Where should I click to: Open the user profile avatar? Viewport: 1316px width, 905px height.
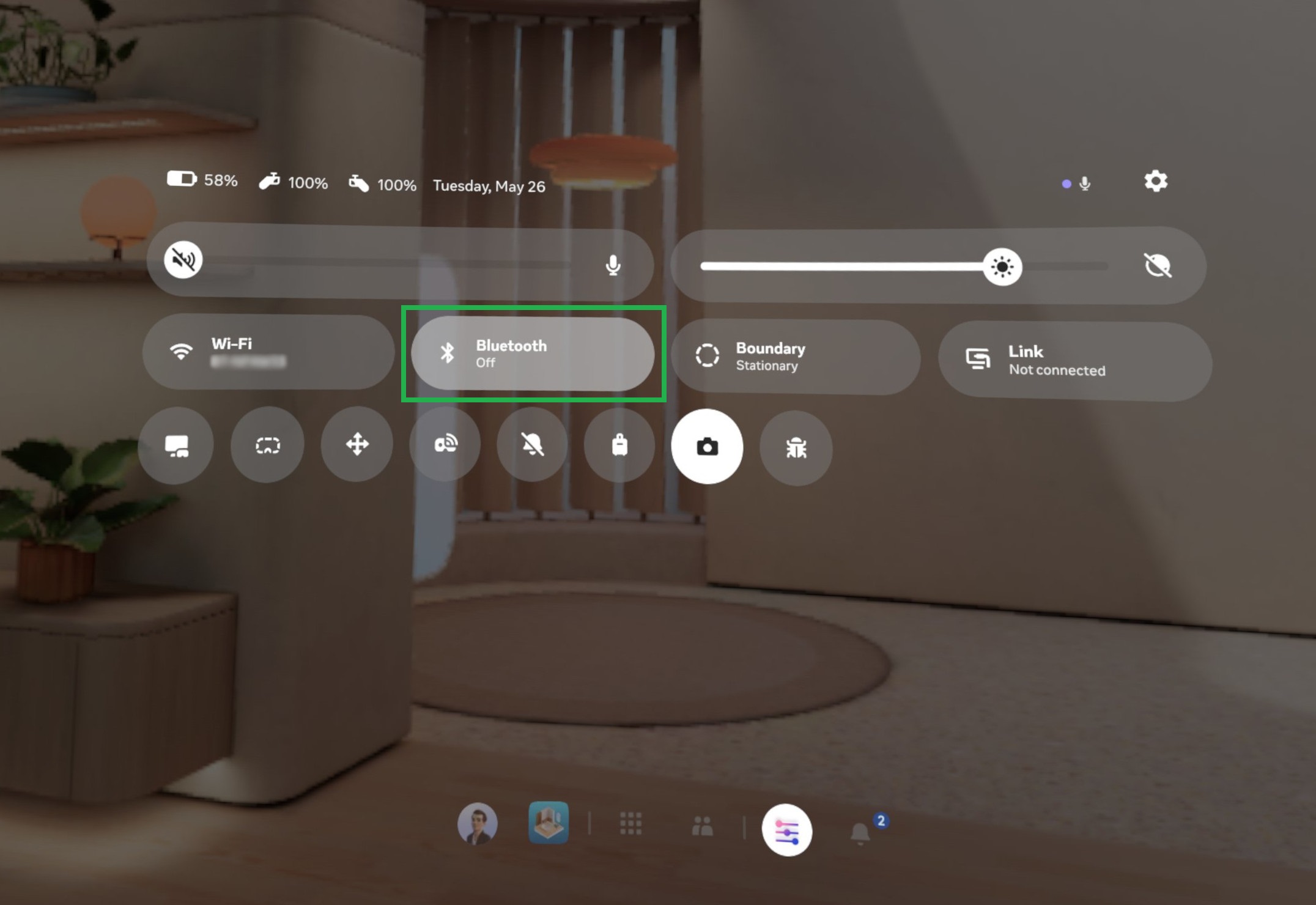tap(478, 824)
